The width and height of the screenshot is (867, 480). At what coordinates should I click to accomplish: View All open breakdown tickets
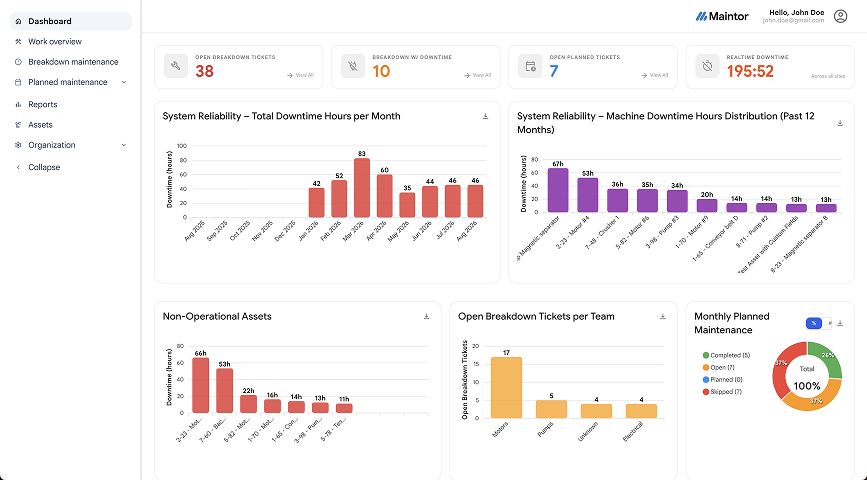point(300,75)
